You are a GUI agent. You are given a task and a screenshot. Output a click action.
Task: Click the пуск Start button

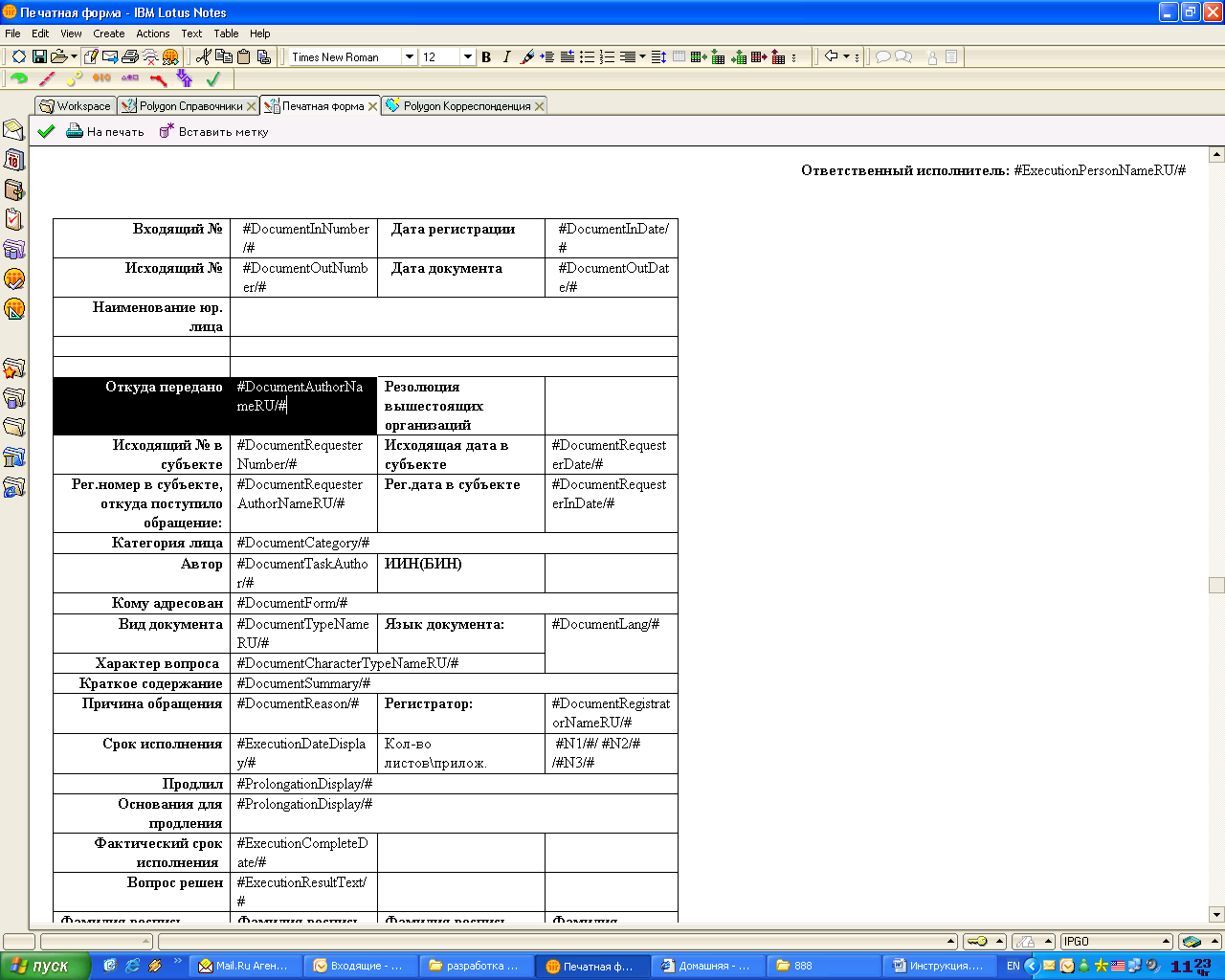(46, 966)
